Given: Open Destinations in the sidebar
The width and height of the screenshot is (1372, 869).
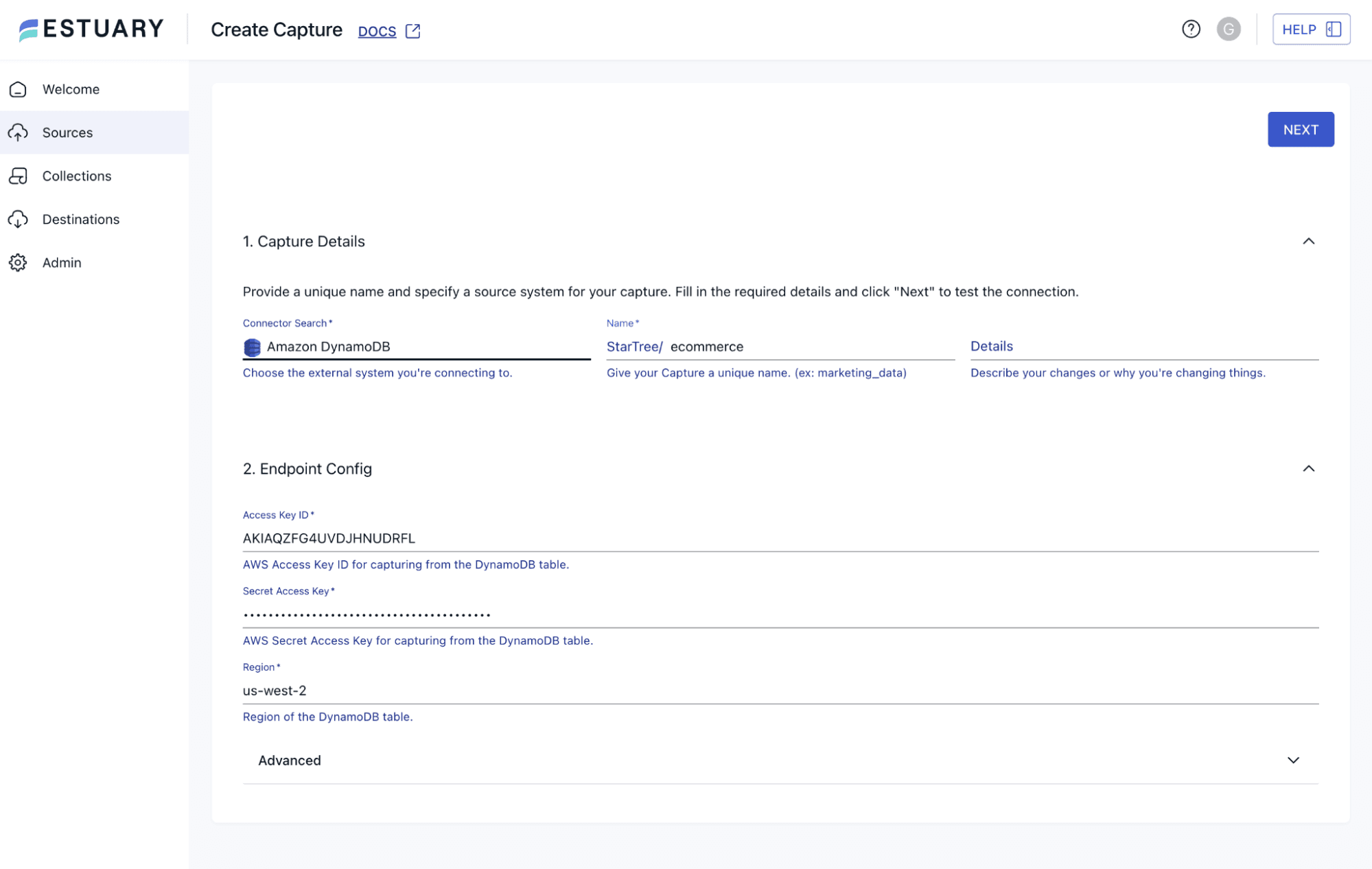Looking at the screenshot, I should tap(80, 219).
